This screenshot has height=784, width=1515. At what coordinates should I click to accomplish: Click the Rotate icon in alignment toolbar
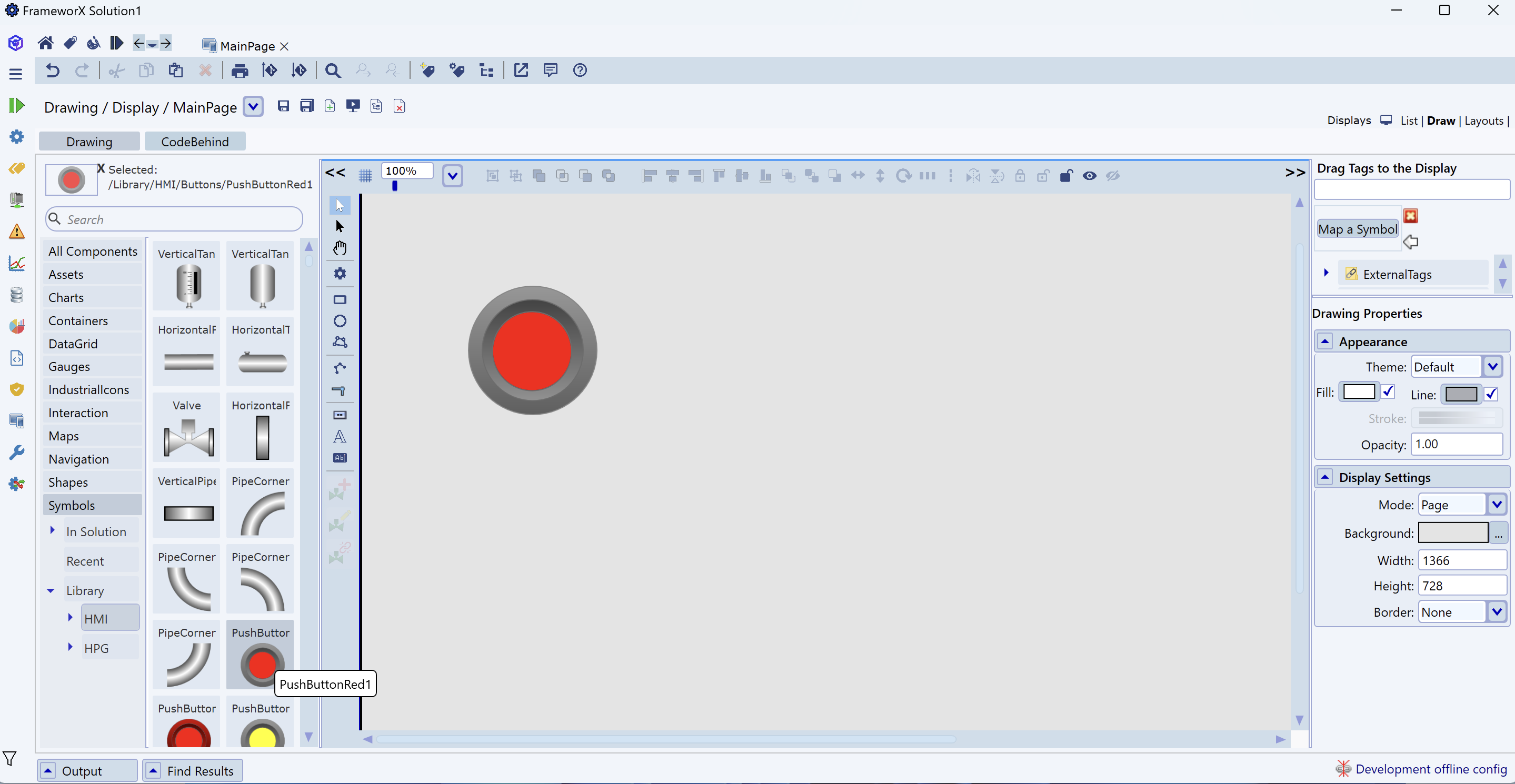coord(904,176)
